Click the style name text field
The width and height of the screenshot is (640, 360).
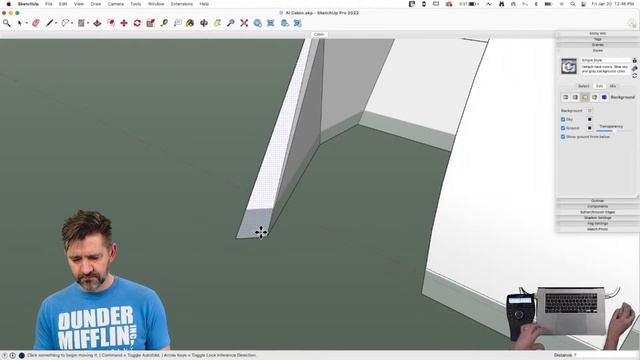[605, 60]
